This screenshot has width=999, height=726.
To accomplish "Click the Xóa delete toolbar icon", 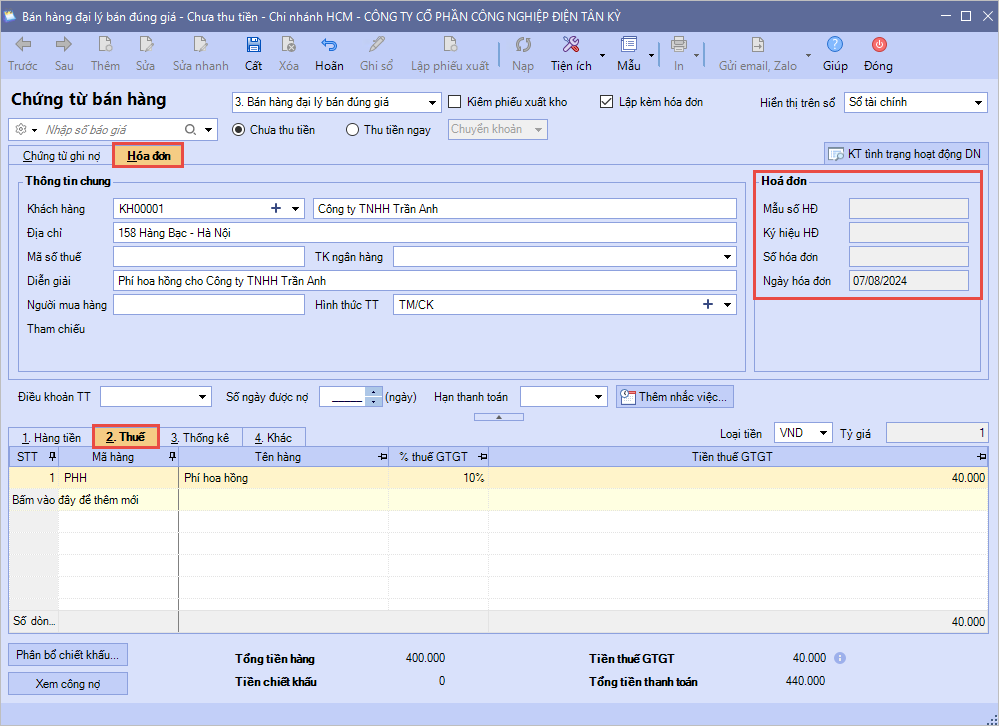I will pyautogui.click(x=289, y=45).
